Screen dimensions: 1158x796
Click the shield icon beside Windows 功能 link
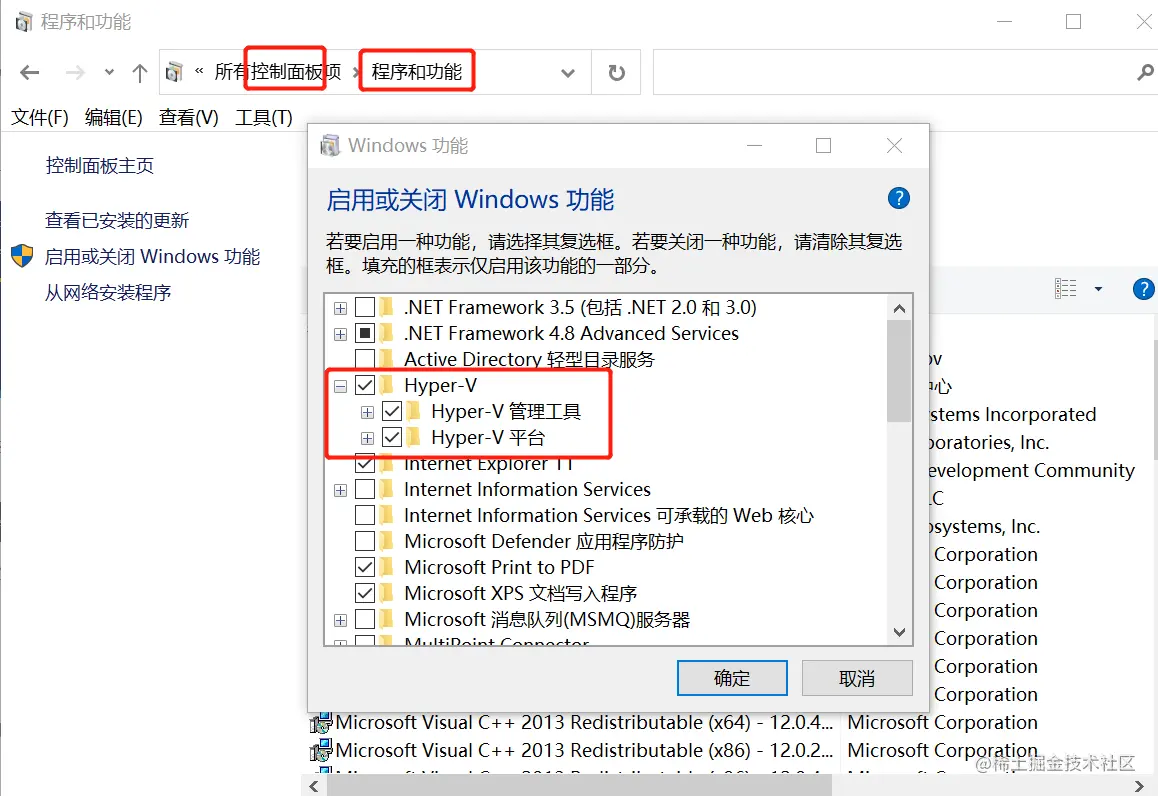(x=22, y=256)
